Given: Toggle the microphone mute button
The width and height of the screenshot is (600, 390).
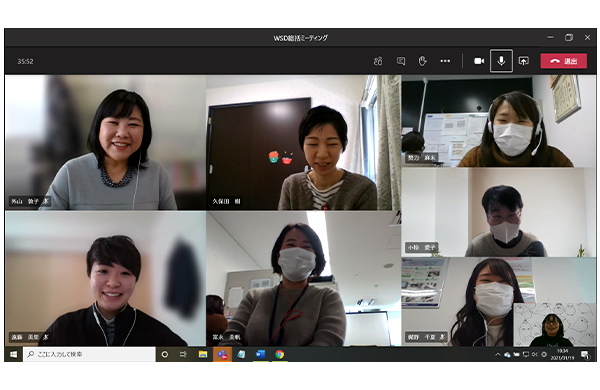Looking at the screenshot, I should (x=501, y=61).
